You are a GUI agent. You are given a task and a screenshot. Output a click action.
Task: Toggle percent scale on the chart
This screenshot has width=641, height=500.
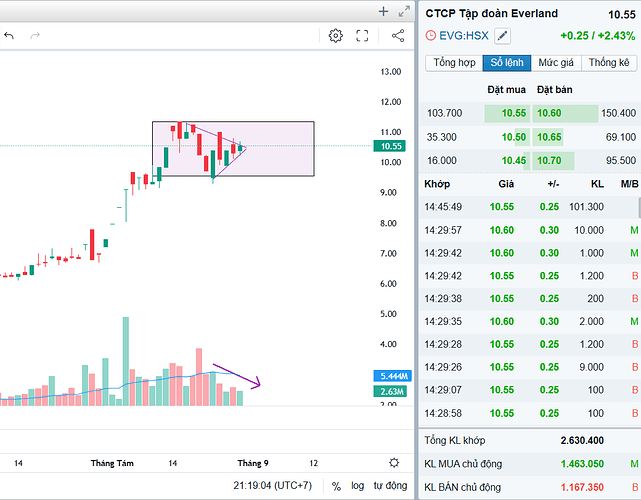coord(337,485)
